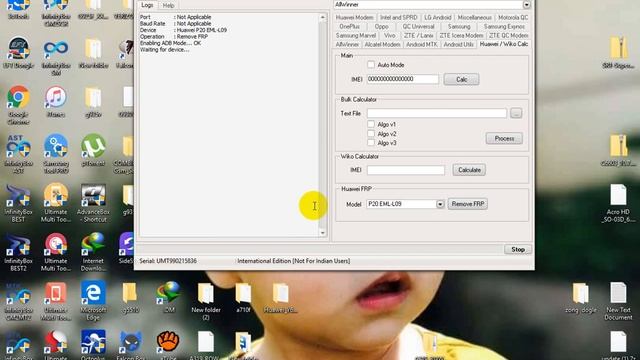This screenshot has width=640, height=360.
Task: Click the log scrollbar up arrow
Action: 322,17
